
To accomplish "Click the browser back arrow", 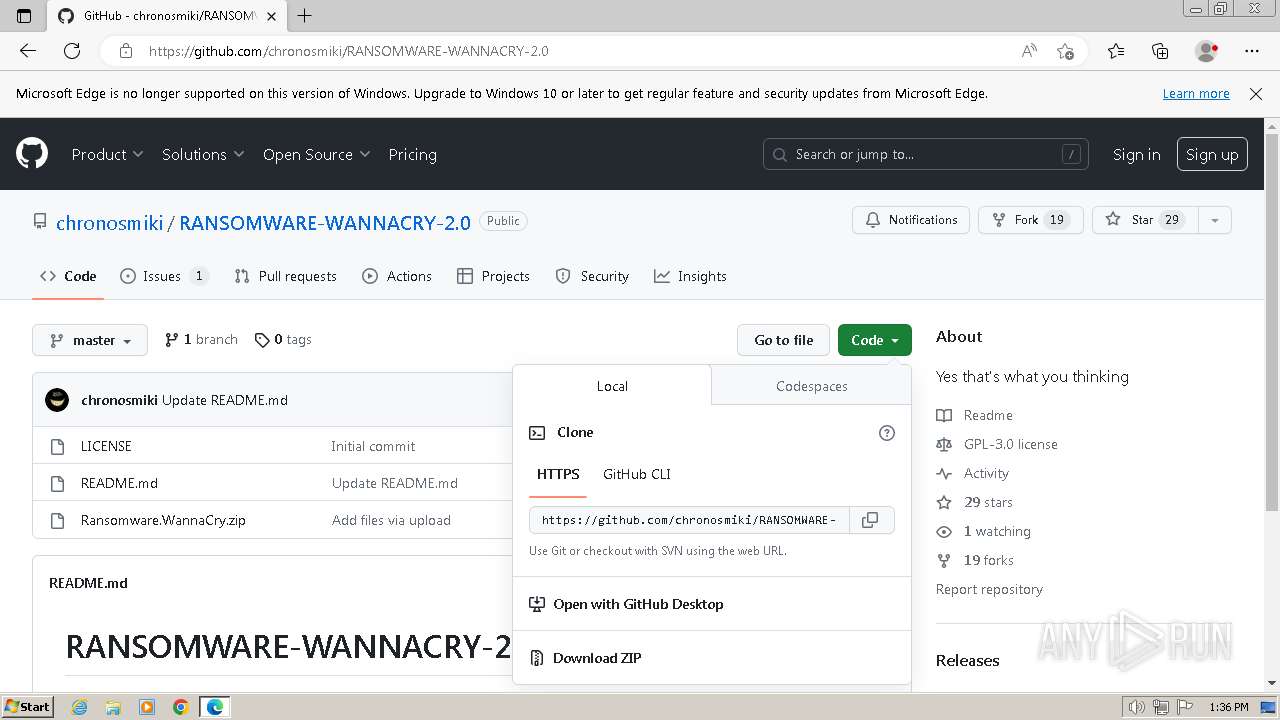I will 28,51.
